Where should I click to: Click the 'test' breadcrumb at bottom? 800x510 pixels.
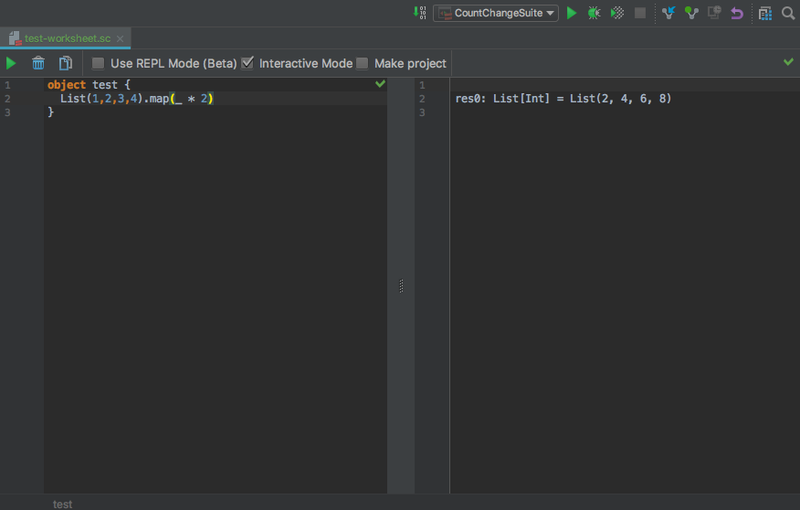point(63,504)
